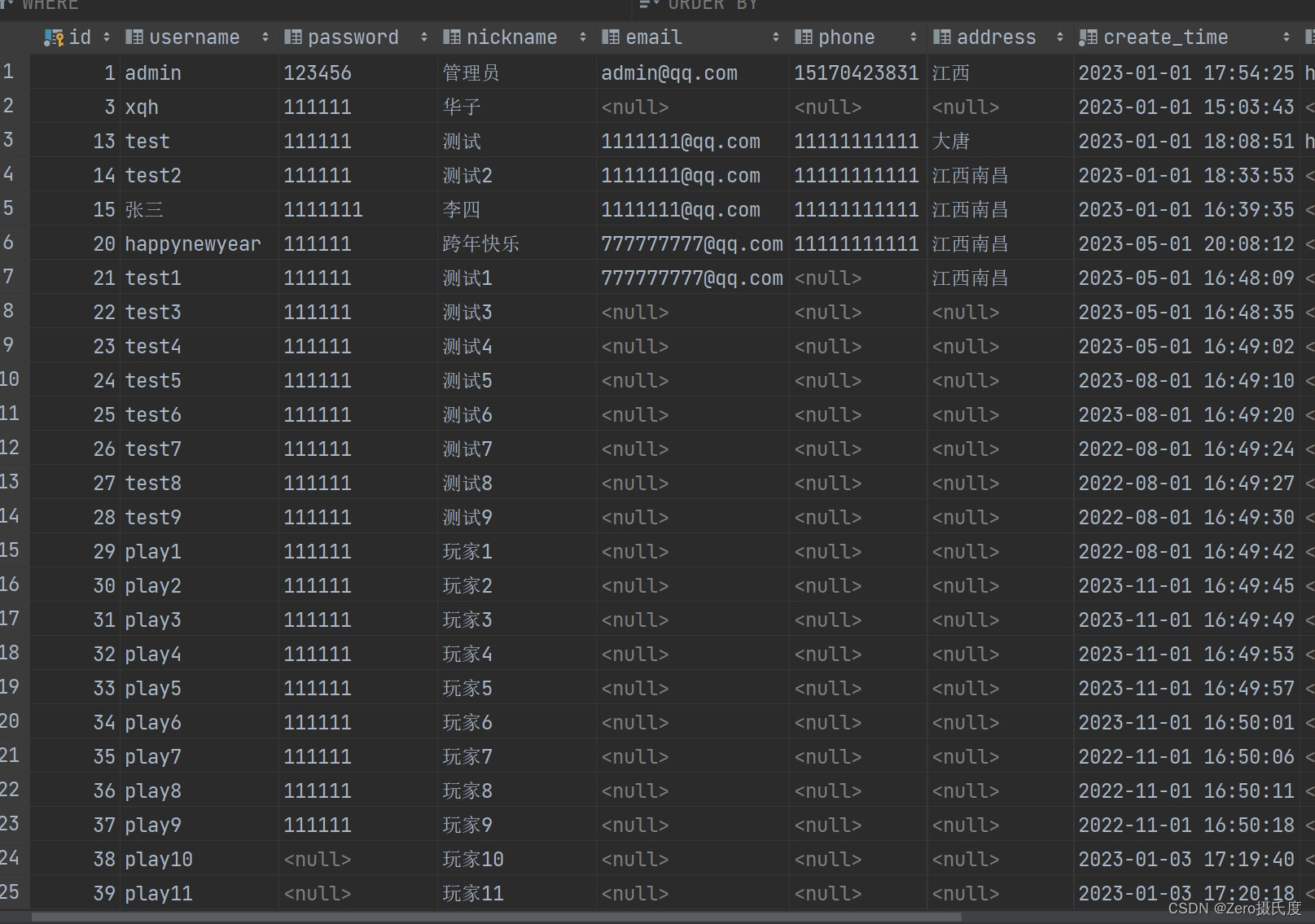Click the address column table icon
Image resolution: width=1315 pixels, height=924 pixels.
(x=941, y=37)
